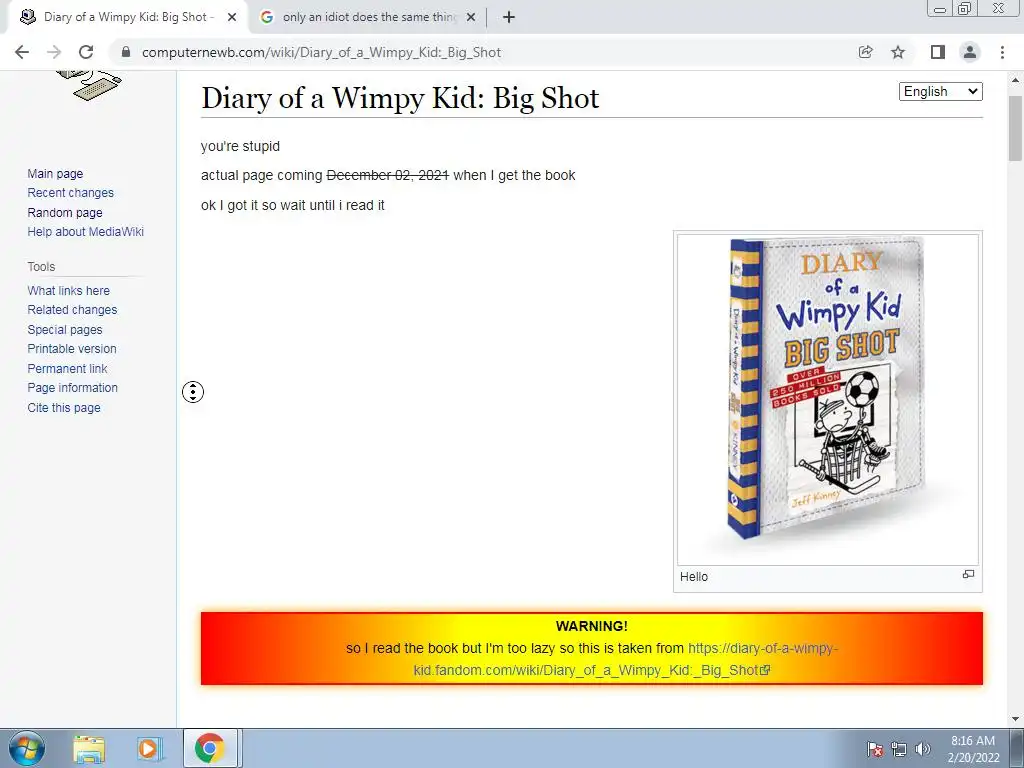Bookmark this page with the star
The width and height of the screenshot is (1024, 768).
point(898,52)
